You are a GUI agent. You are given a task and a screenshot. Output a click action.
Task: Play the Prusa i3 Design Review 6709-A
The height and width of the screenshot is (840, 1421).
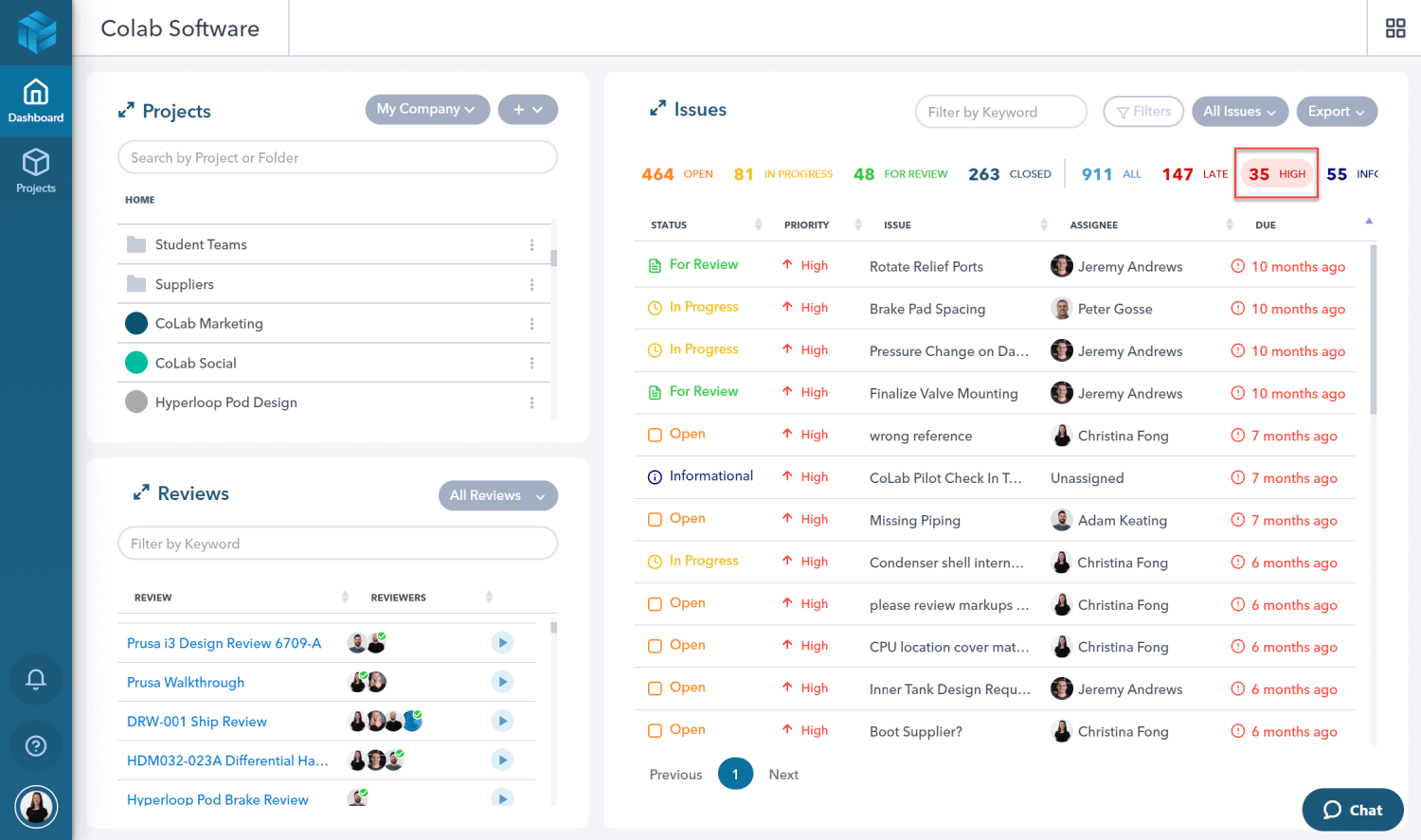pos(502,643)
